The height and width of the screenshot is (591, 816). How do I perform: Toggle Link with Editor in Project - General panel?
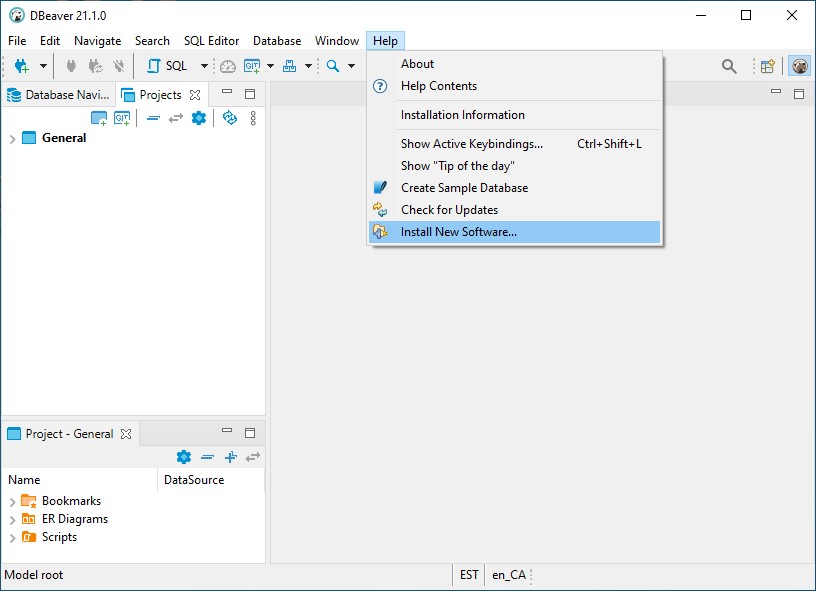tap(253, 457)
